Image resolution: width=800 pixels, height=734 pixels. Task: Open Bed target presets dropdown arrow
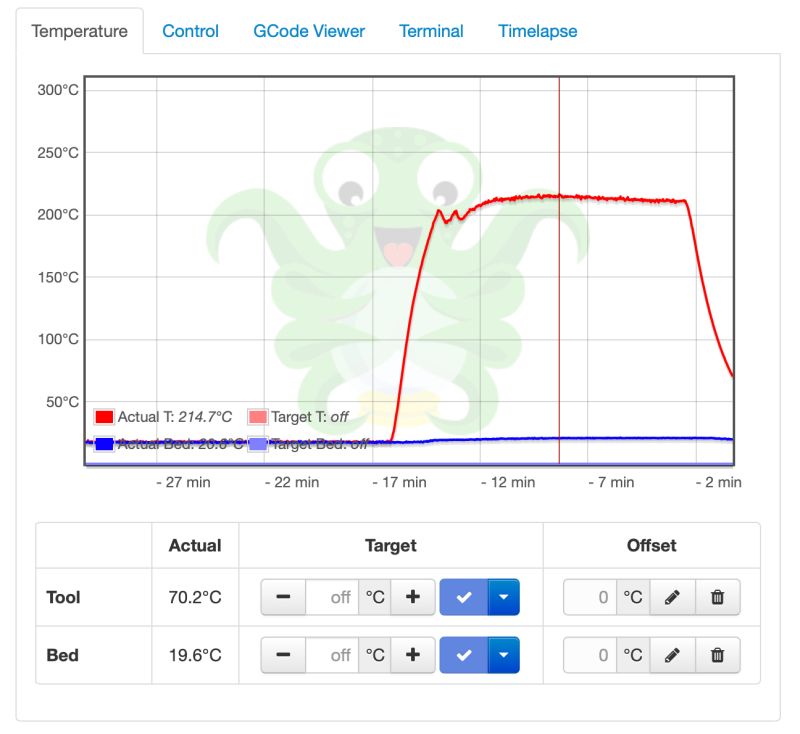[x=504, y=655]
